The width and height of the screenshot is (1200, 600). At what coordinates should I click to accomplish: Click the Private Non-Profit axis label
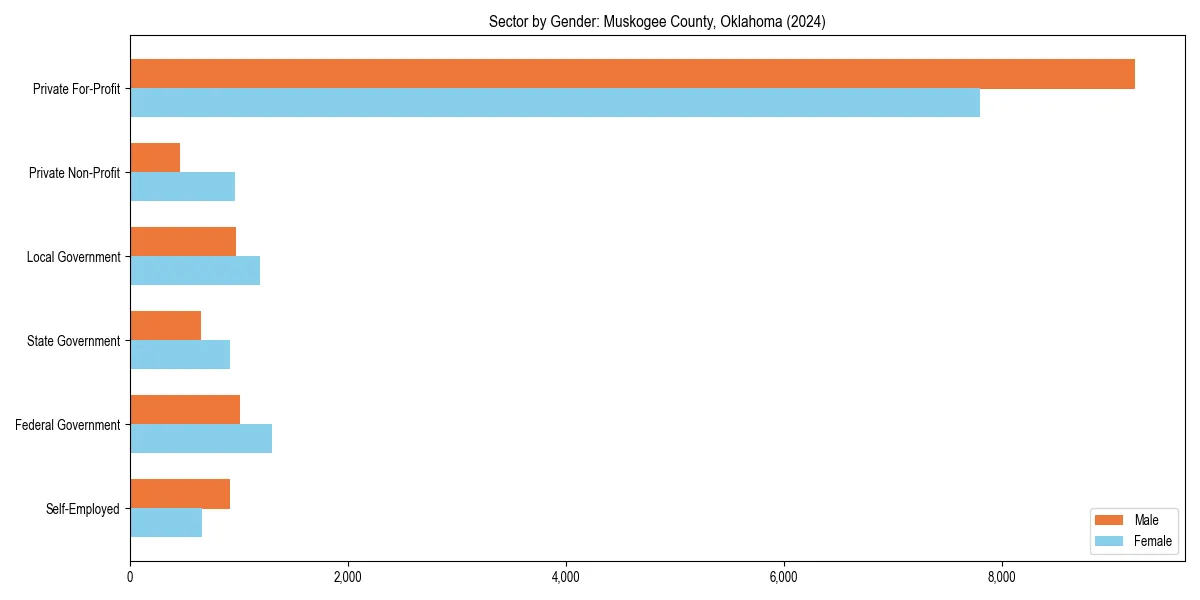(74, 173)
